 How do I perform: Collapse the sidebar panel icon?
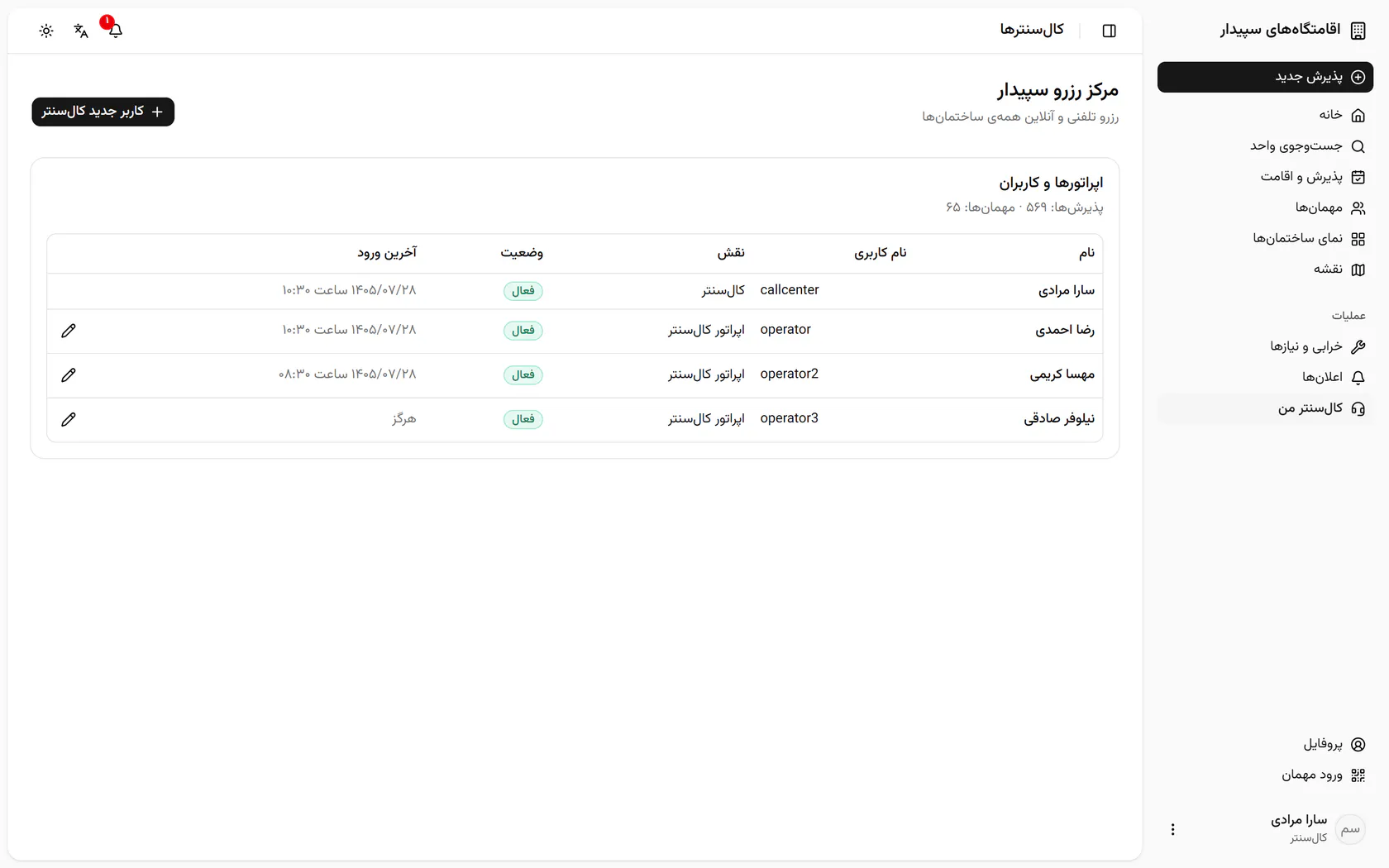(x=1110, y=31)
